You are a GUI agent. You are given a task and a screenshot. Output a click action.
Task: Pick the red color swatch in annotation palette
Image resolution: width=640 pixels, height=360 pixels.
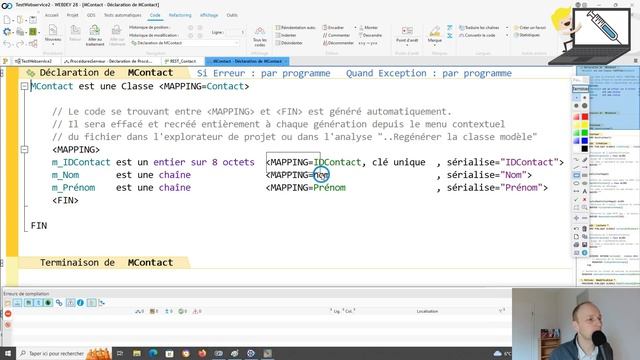point(584,117)
